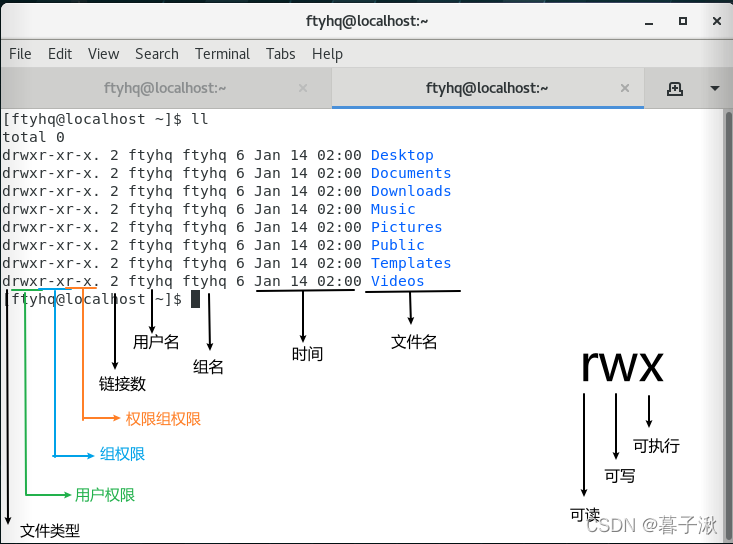733x544 pixels.
Task: Open the View menu
Action: tap(103, 54)
